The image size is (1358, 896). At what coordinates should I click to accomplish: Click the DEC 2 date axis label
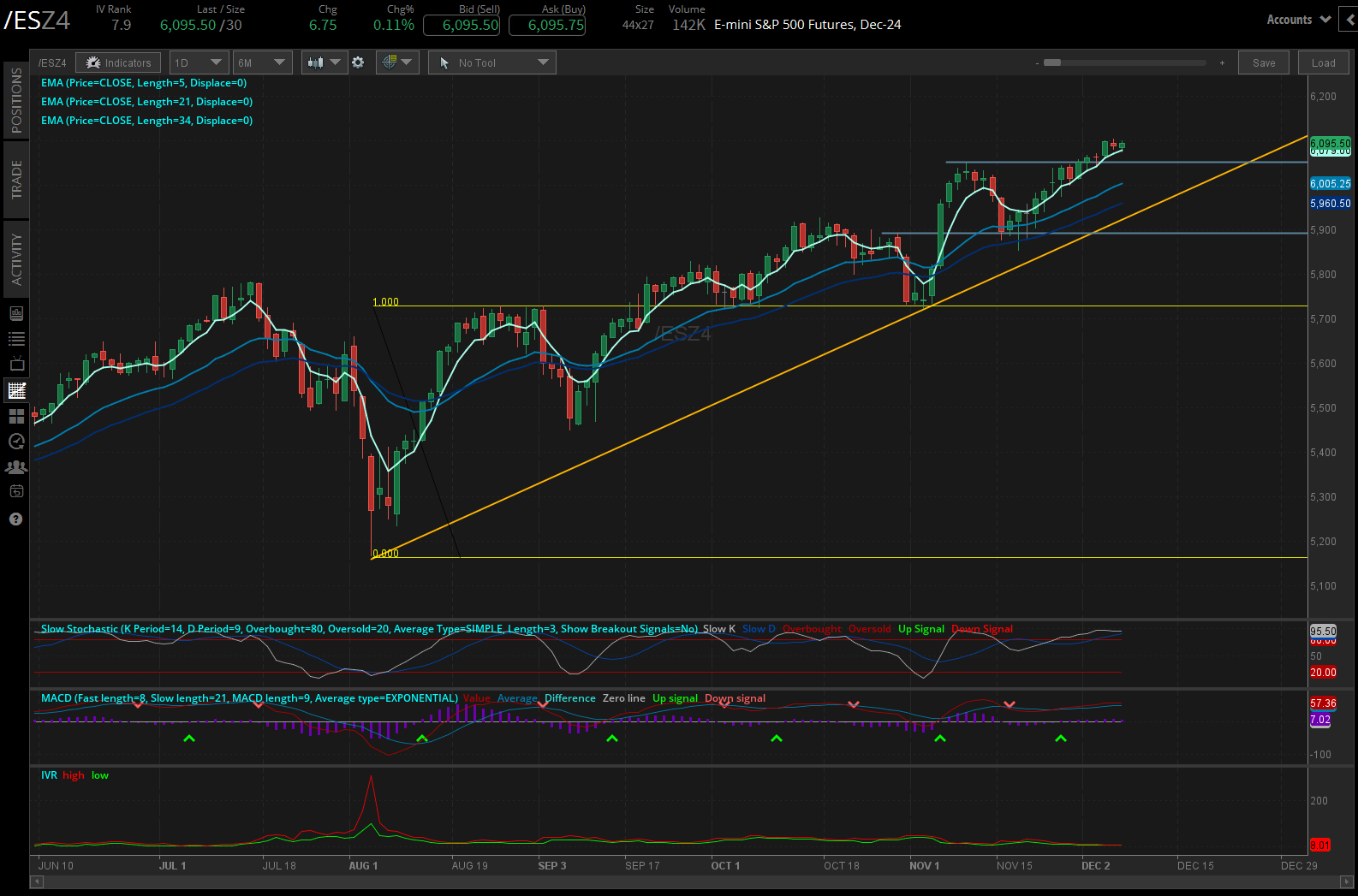1095,866
